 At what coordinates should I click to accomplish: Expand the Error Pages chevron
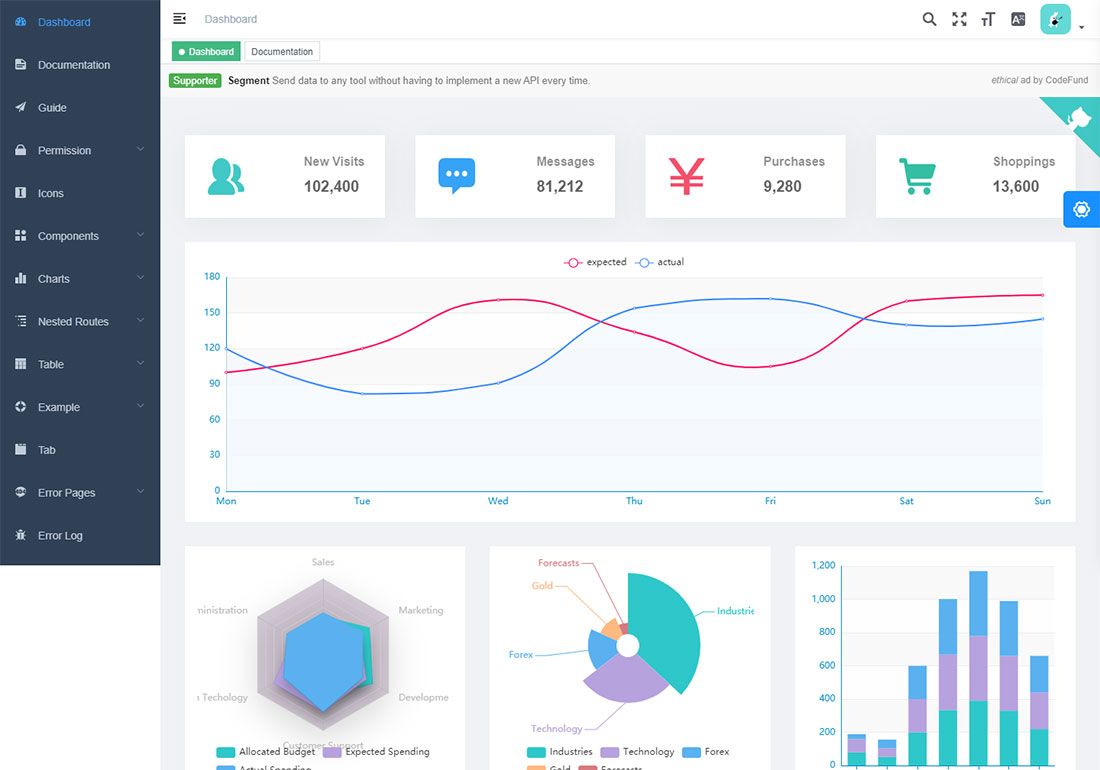[140, 492]
